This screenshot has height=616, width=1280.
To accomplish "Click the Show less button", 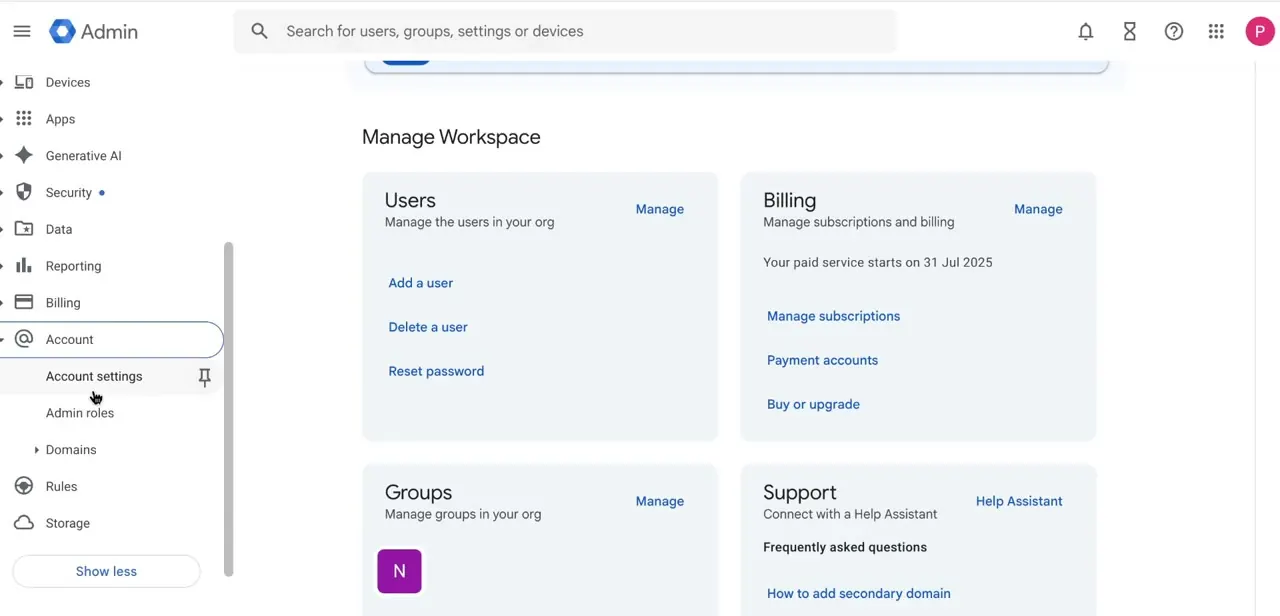I will coord(106,571).
